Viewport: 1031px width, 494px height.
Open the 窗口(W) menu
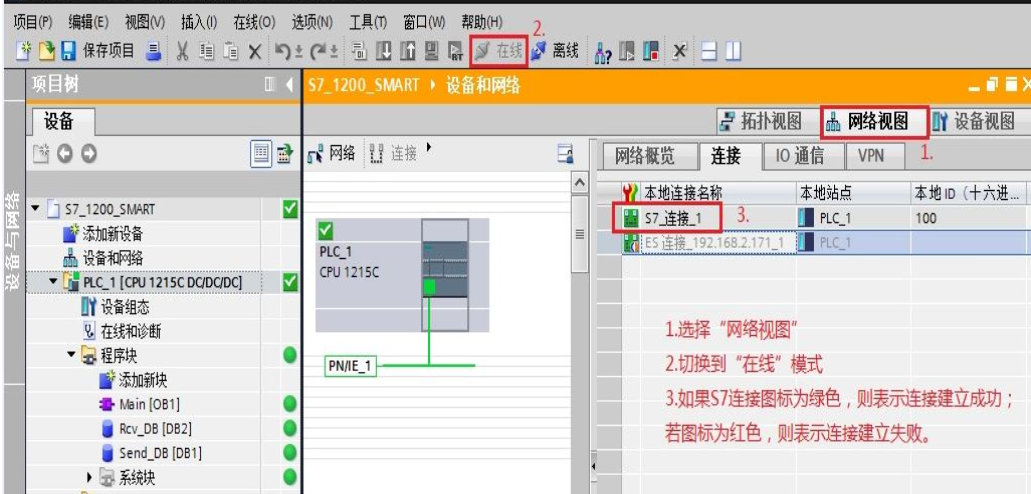pyautogui.click(x=425, y=22)
